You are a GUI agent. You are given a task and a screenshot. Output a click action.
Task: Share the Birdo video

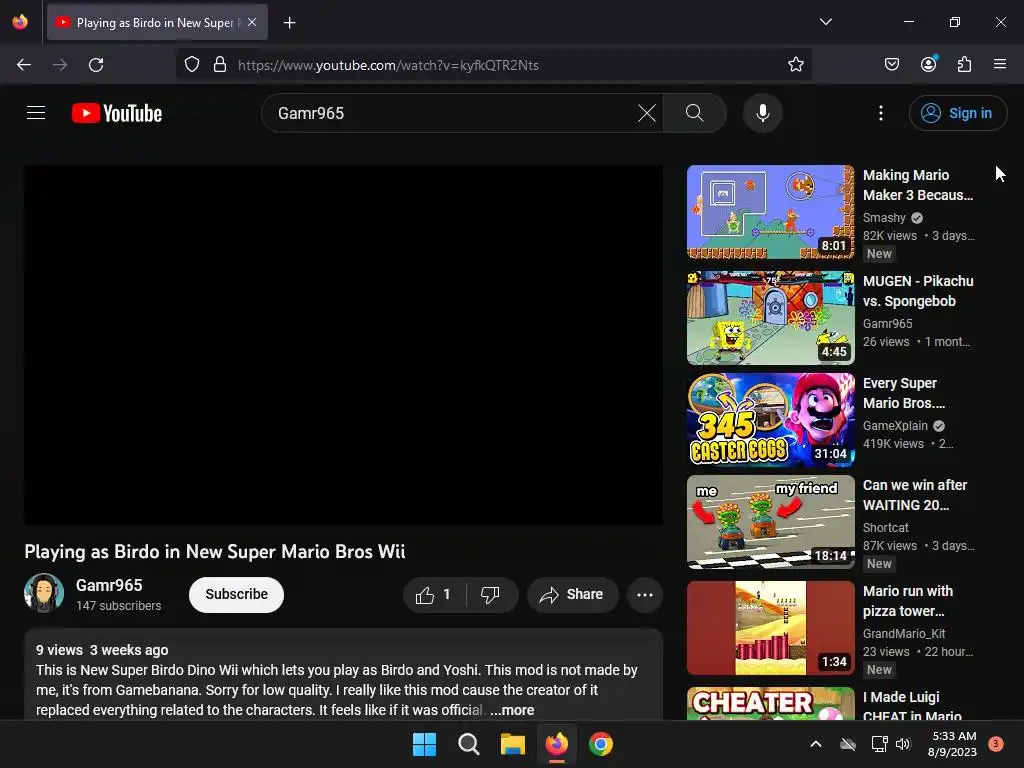[x=571, y=594]
